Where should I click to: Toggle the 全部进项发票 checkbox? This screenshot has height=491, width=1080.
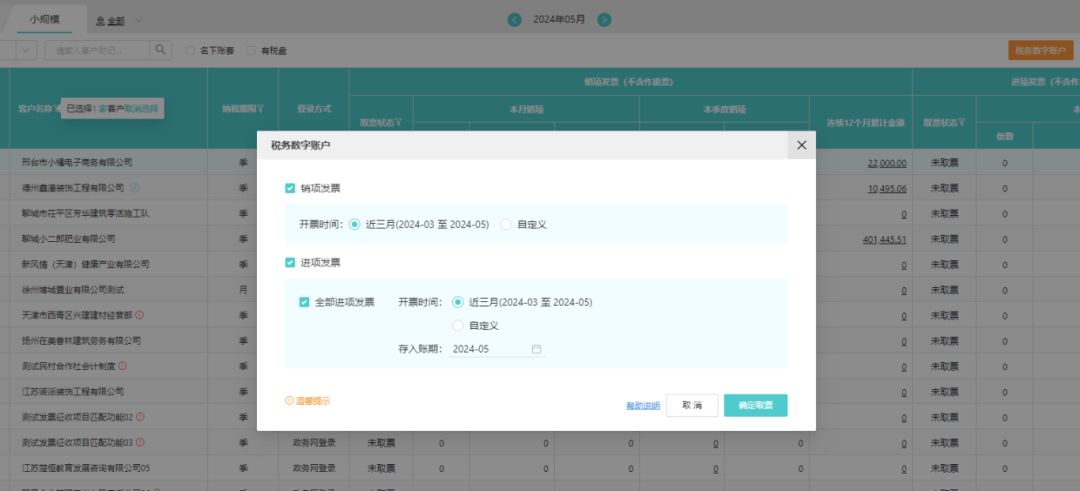pos(304,302)
